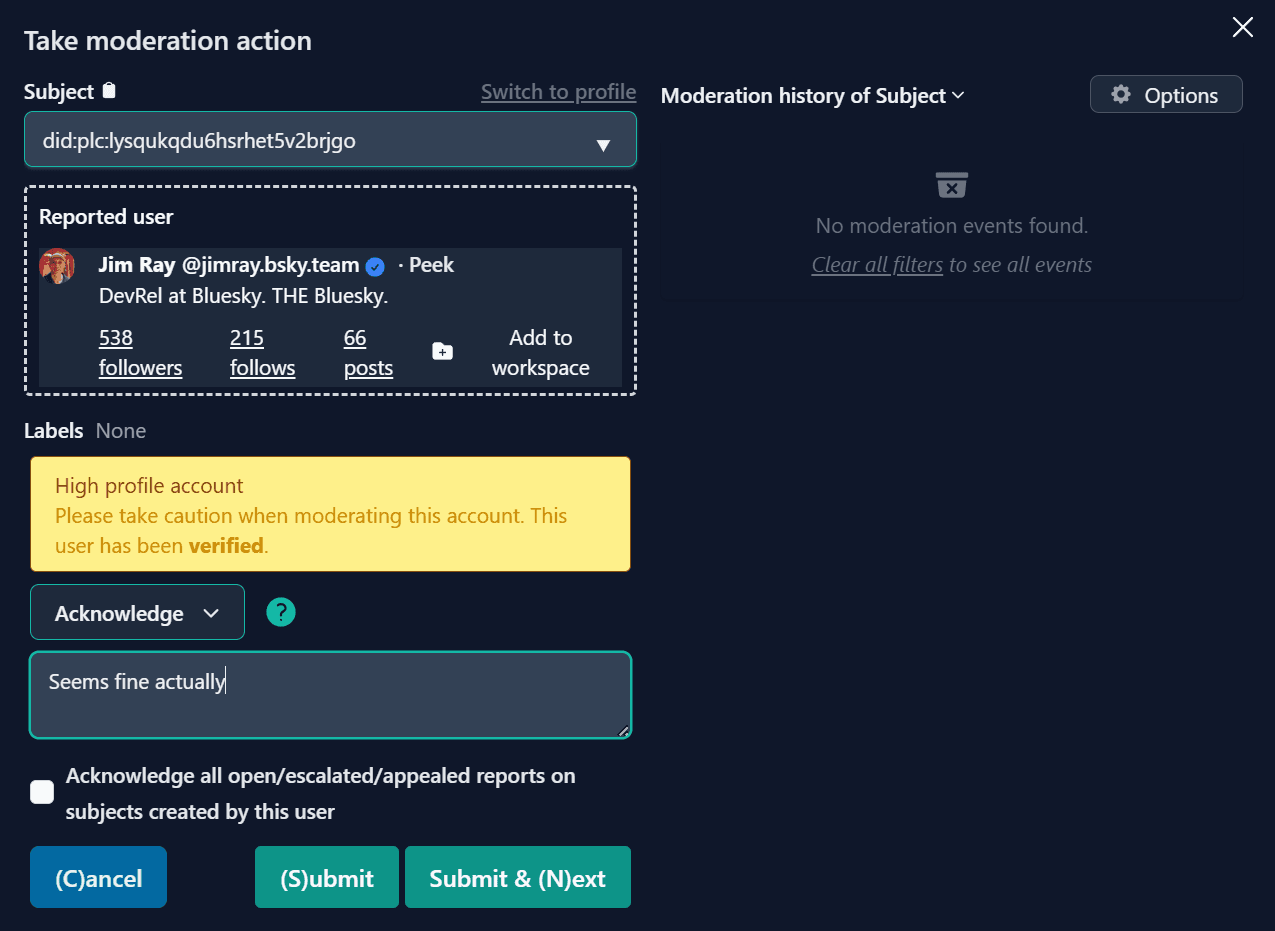1275x931 pixels.
Task: Click the gear icon in Options
Action: (x=1121, y=95)
